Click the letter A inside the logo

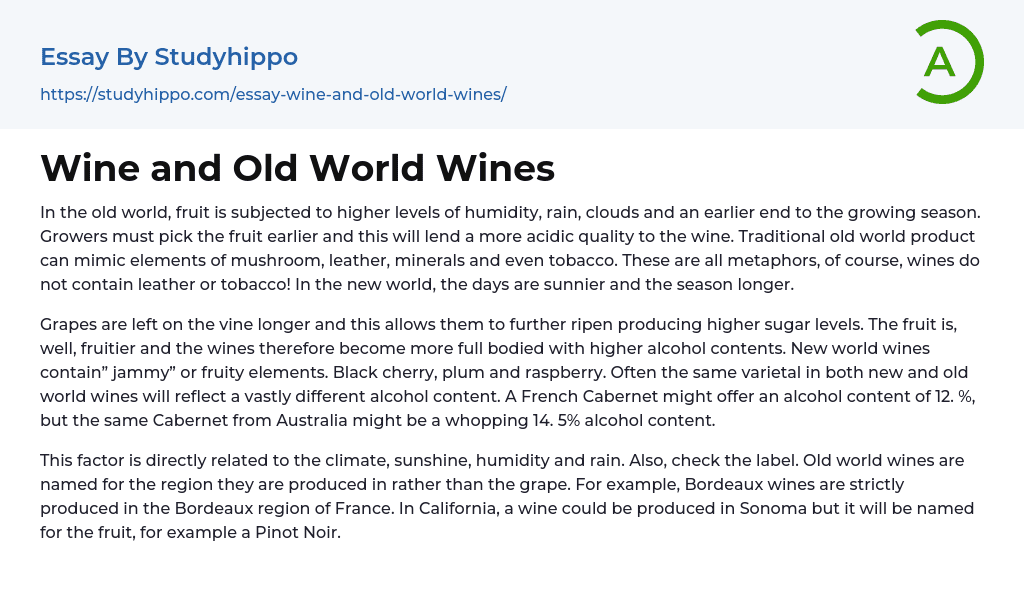[x=940, y=62]
